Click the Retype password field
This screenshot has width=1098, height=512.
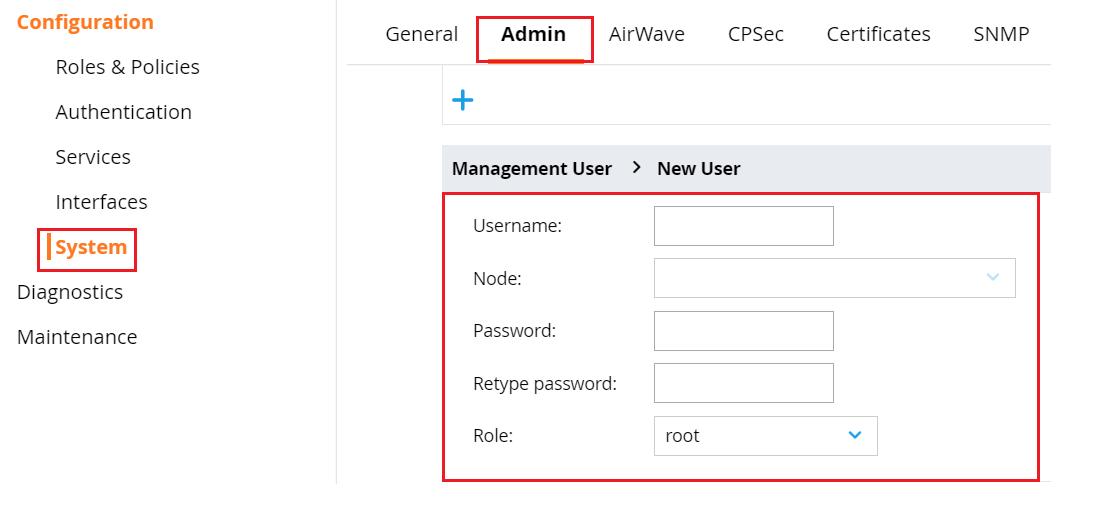click(x=744, y=382)
